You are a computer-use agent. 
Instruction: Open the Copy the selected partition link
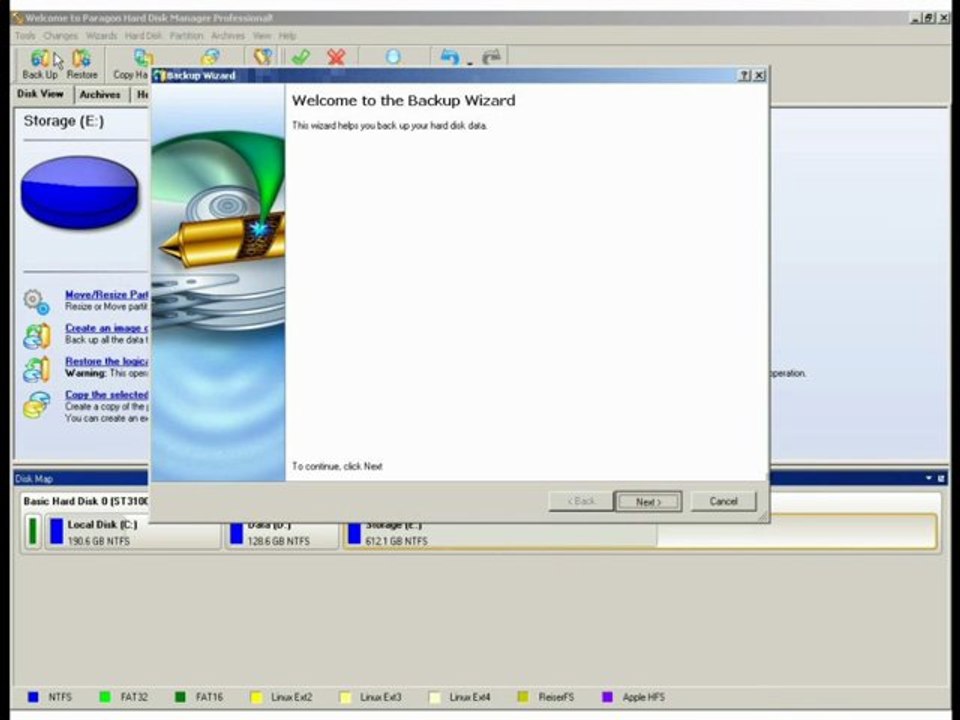pyautogui.click(x=107, y=395)
